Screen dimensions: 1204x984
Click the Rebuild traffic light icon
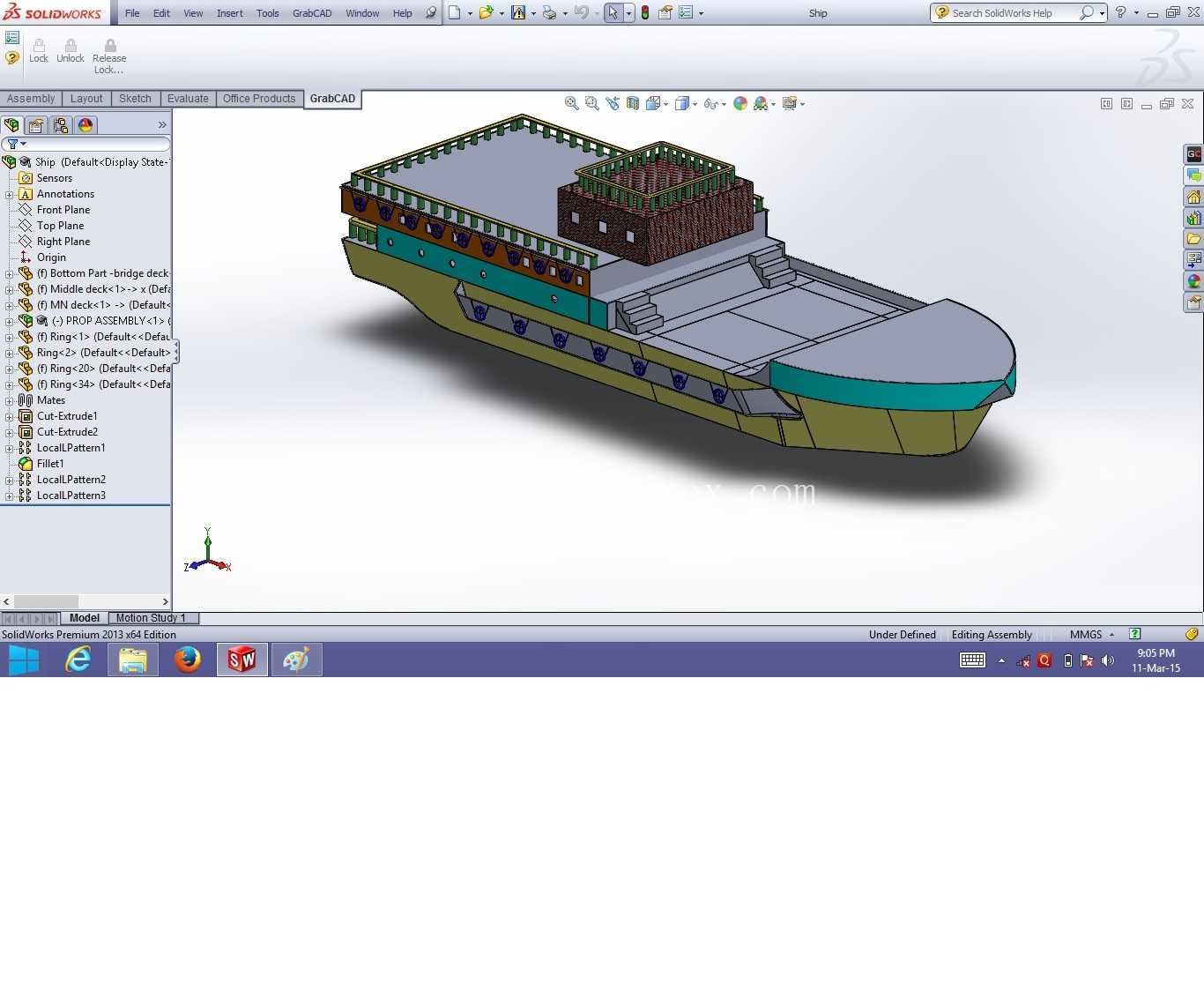click(x=645, y=13)
